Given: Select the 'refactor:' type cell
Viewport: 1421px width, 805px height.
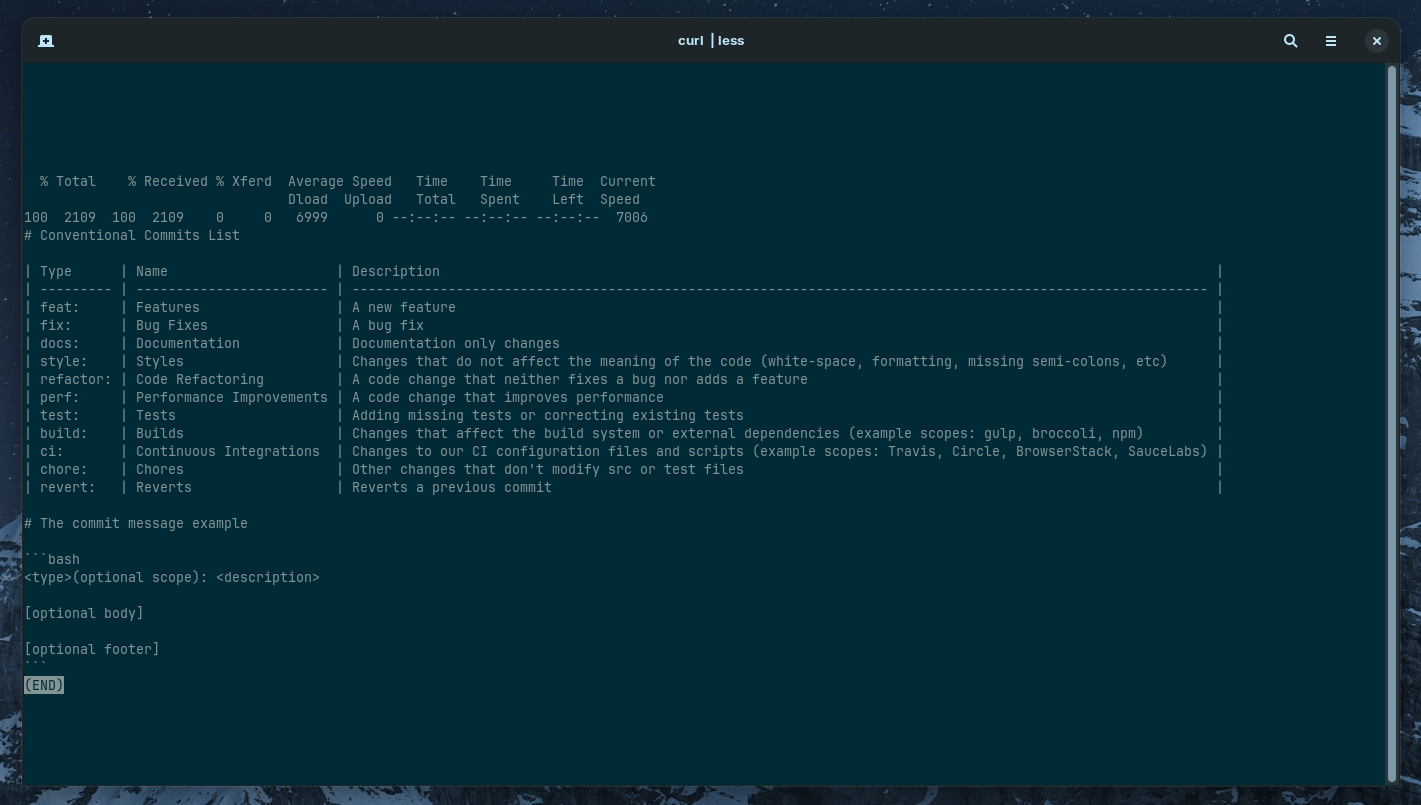Looking at the screenshot, I should tap(76, 380).
